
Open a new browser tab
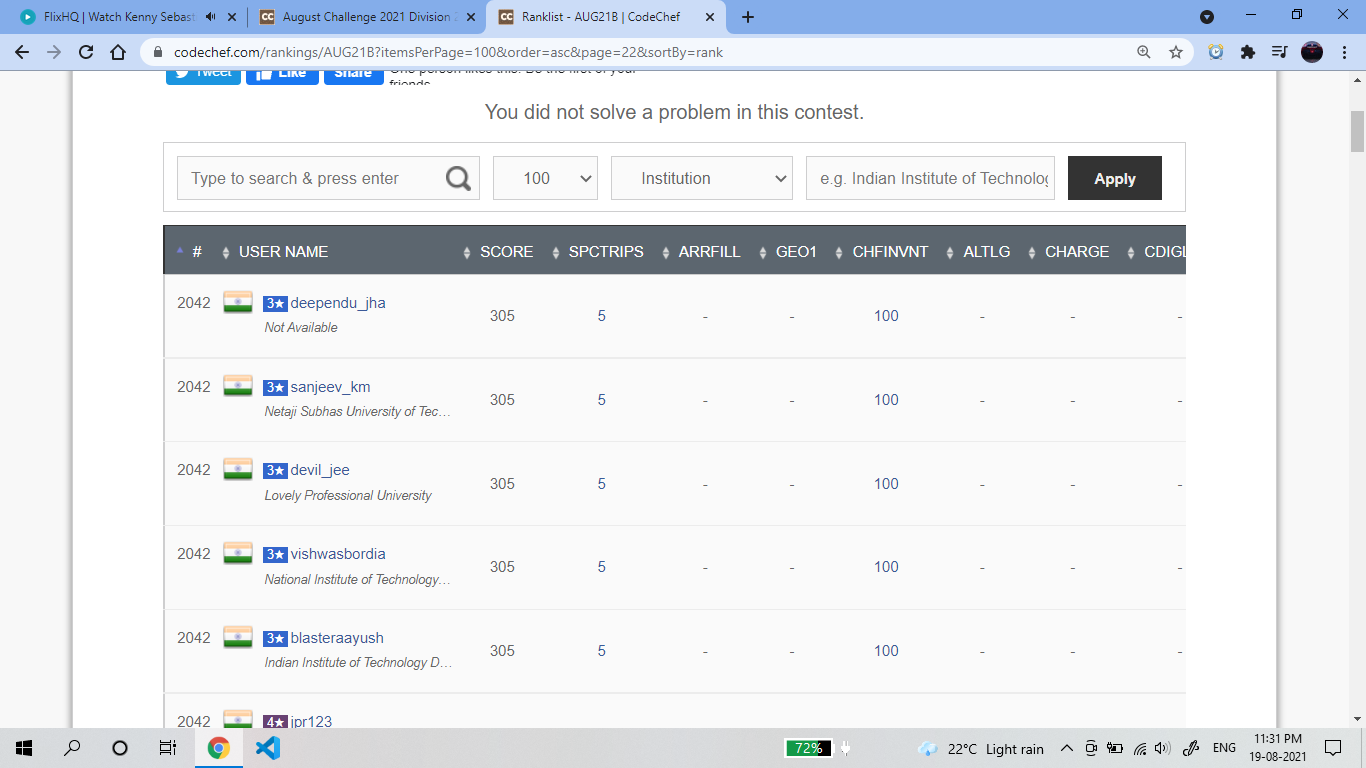pos(748,17)
